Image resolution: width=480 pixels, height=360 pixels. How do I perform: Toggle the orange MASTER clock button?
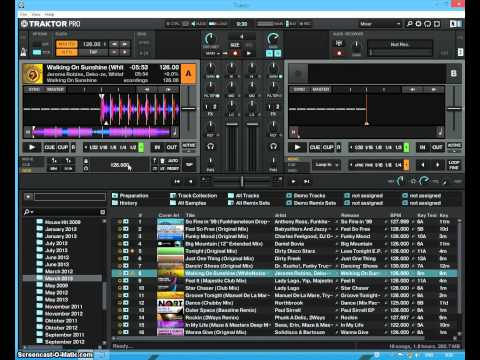[x=67, y=44]
